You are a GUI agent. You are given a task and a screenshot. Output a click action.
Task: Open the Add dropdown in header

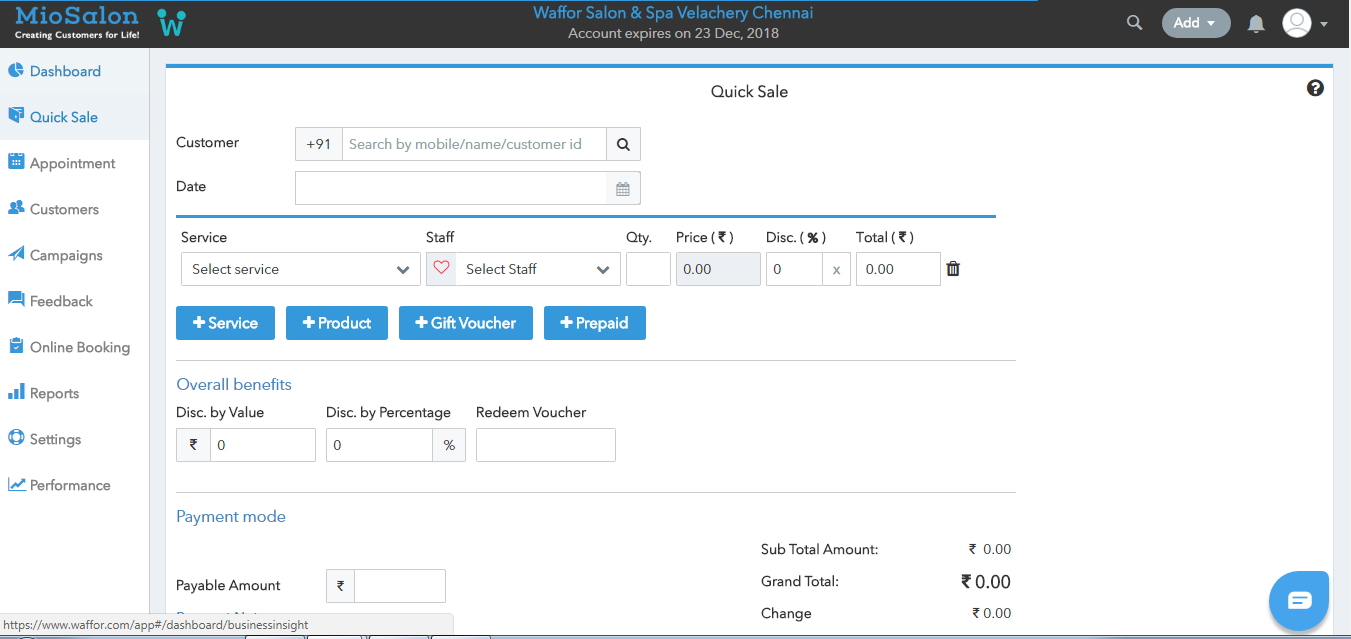(x=1195, y=23)
